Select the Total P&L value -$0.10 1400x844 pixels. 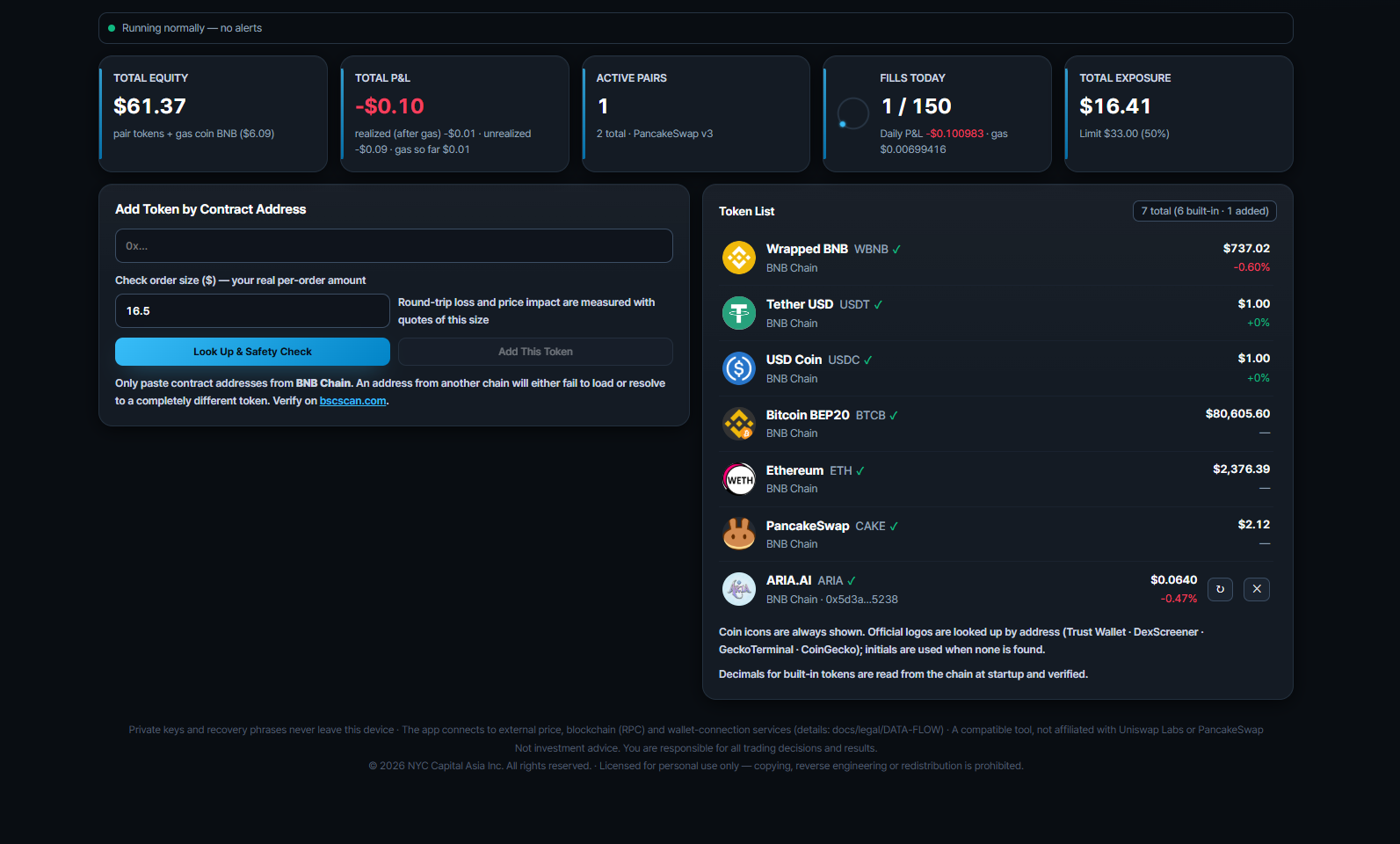(x=389, y=106)
